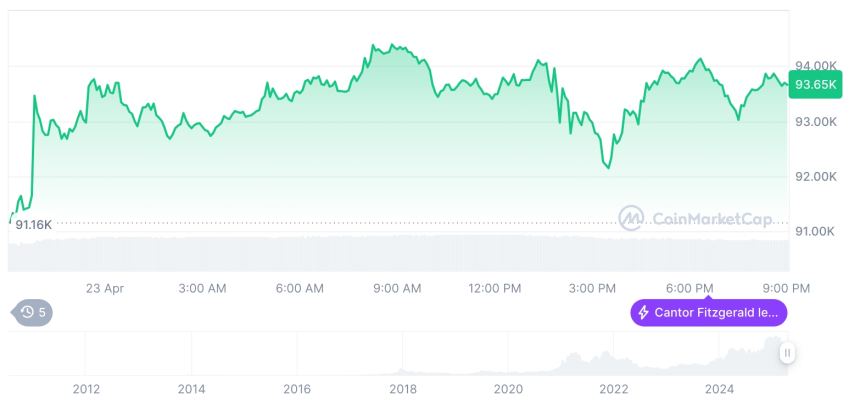Click the 3:00 PM time axis label
The height and width of the screenshot is (401, 860).
point(593,288)
